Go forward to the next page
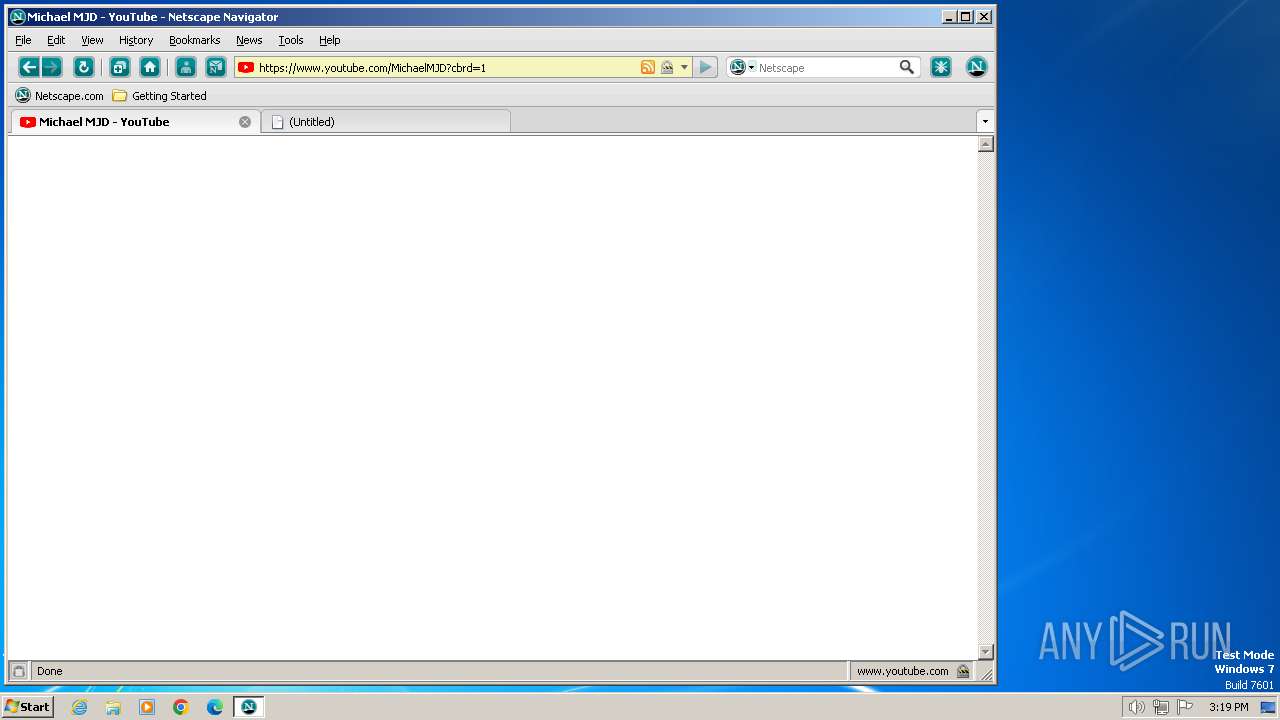This screenshot has width=1280, height=720. pos(51,67)
